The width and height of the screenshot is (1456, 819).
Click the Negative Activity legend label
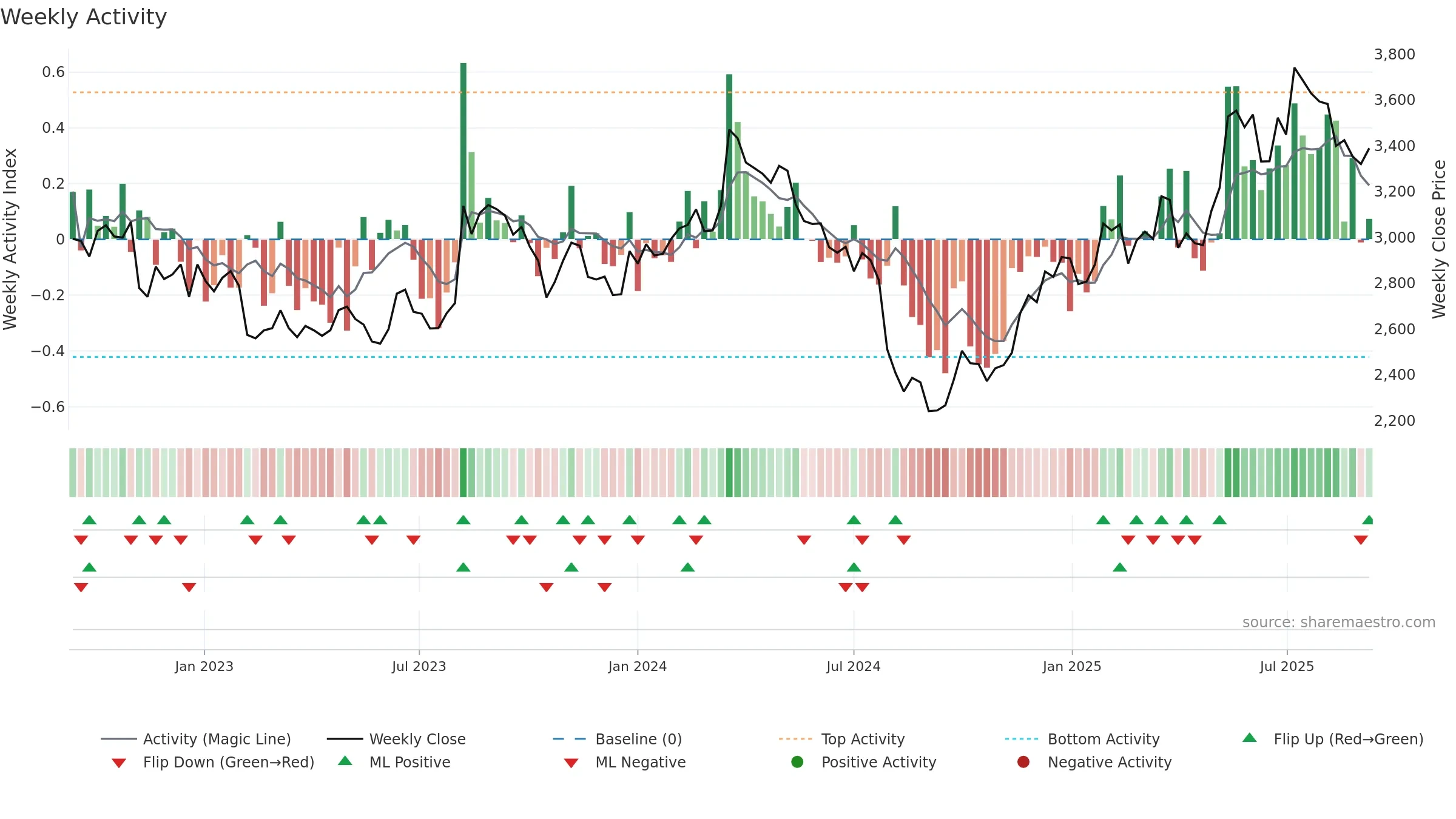[x=1110, y=762]
